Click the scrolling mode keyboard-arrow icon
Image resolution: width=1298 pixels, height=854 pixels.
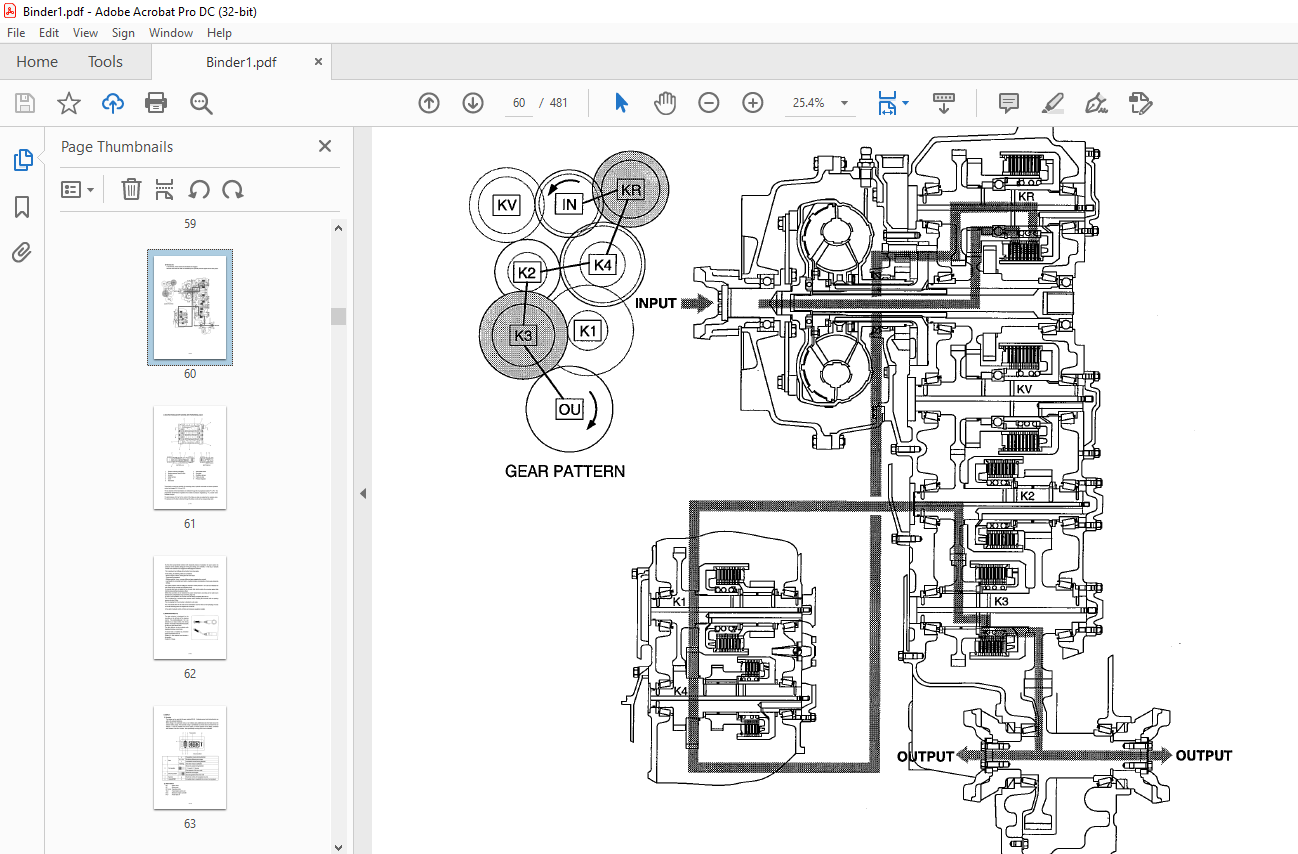(944, 103)
